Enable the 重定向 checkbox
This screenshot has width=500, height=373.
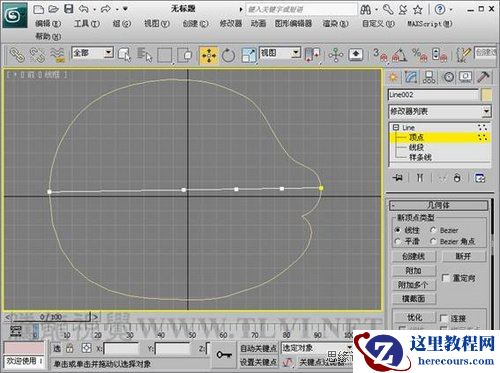pyautogui.click(x=445, y=278)
